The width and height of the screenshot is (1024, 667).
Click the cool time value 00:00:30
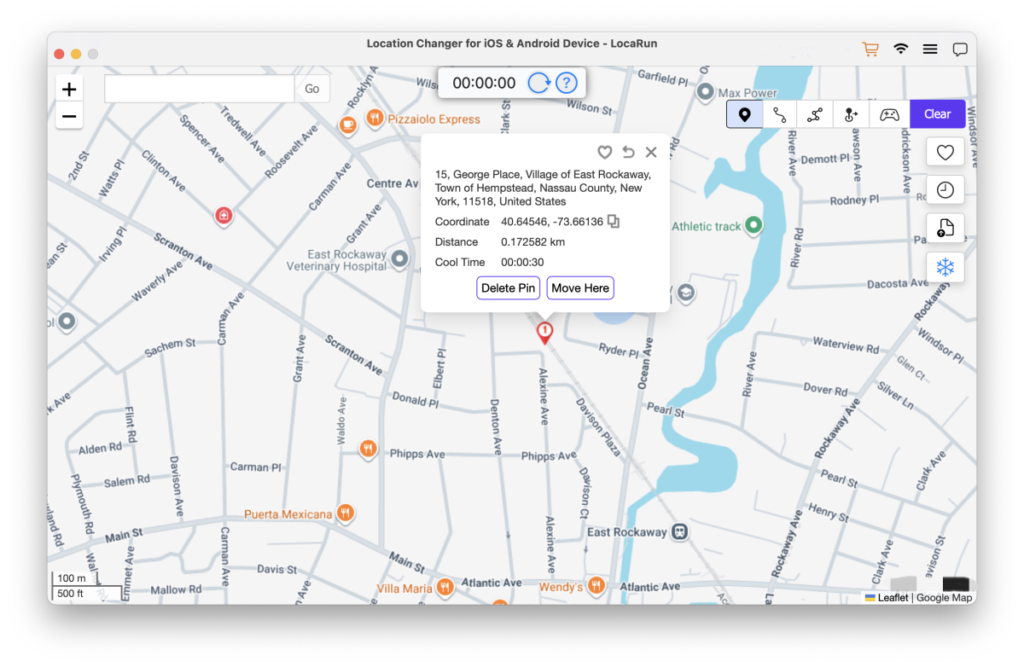(x=522, y=262)
